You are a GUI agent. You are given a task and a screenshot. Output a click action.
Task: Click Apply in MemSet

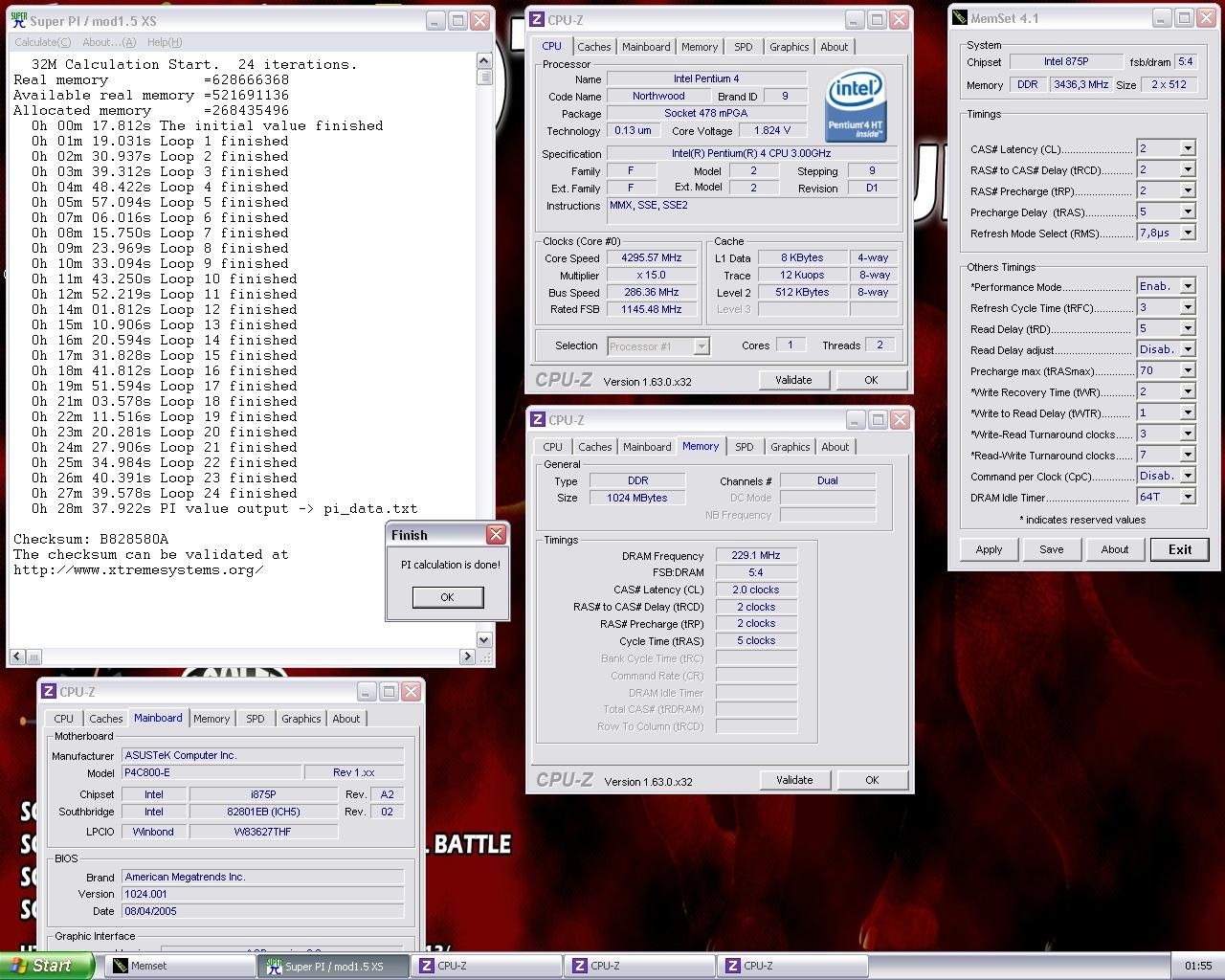989,549
